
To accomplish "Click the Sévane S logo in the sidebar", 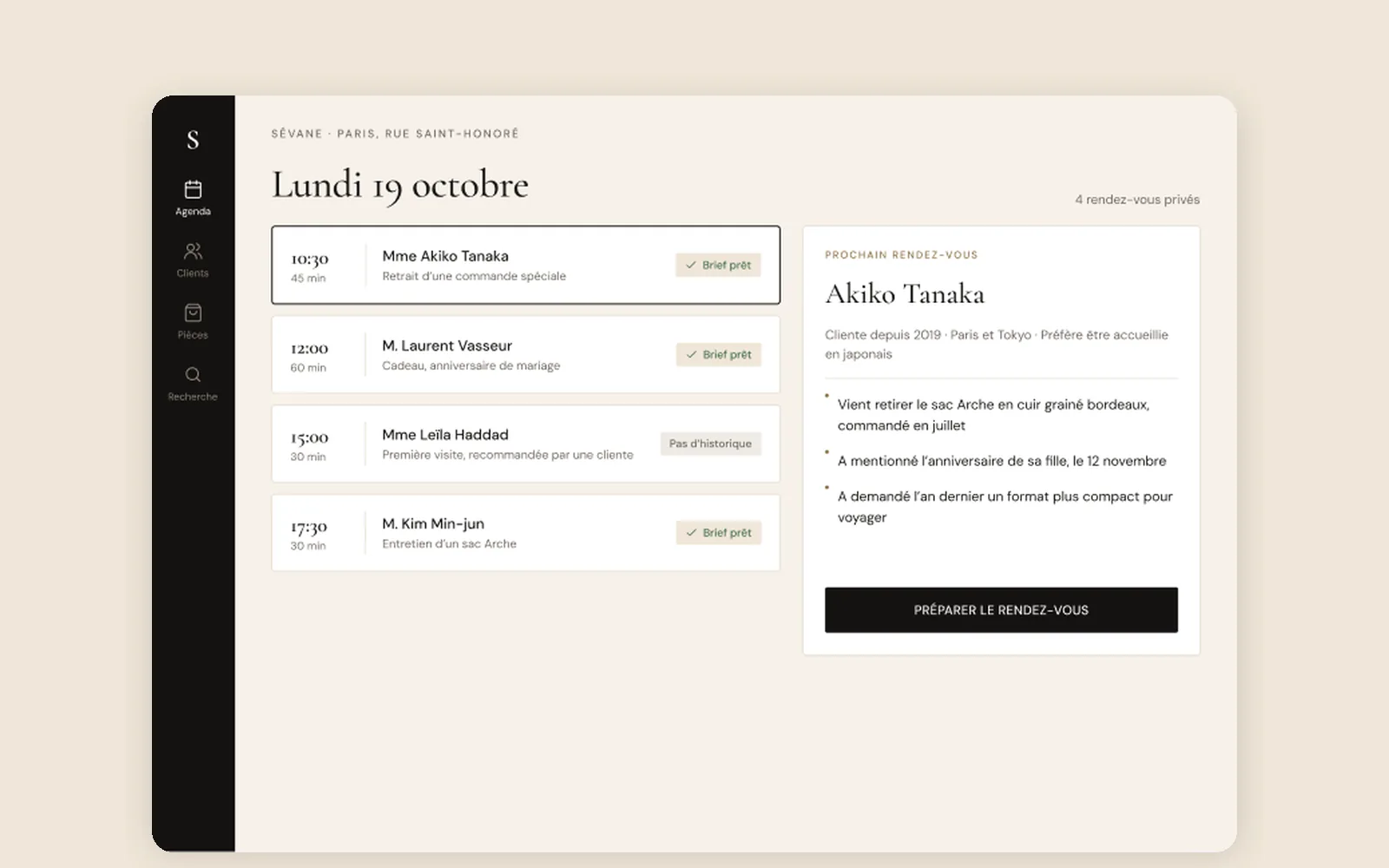I will click(193, 139).
